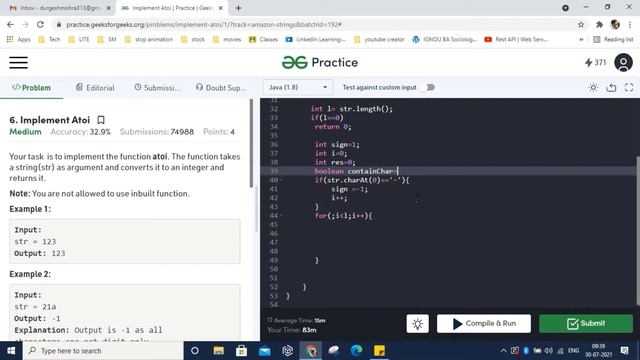Open the Reading list
The image size is (640, 360).
tap(613, 40)
